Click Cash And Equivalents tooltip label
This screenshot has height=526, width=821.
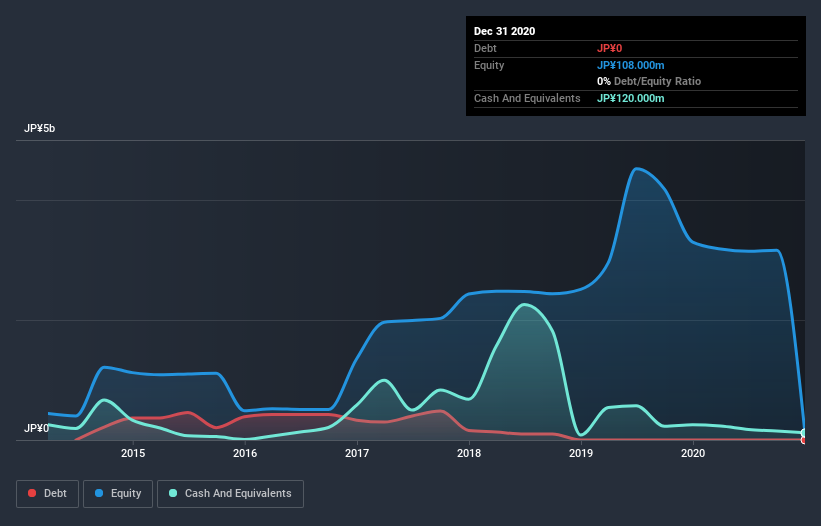tap(527, 98)
